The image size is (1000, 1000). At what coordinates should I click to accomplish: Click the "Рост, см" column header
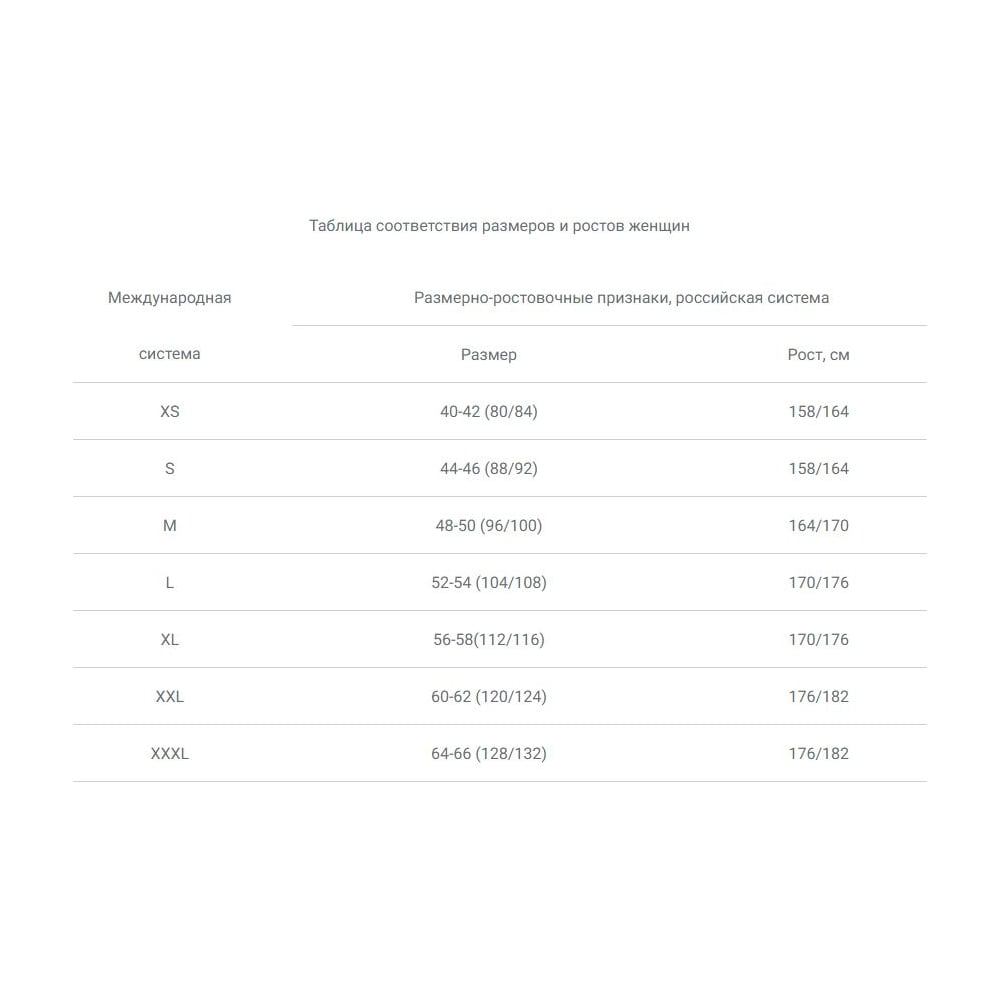pyautogui.click(x=818, y=355)
